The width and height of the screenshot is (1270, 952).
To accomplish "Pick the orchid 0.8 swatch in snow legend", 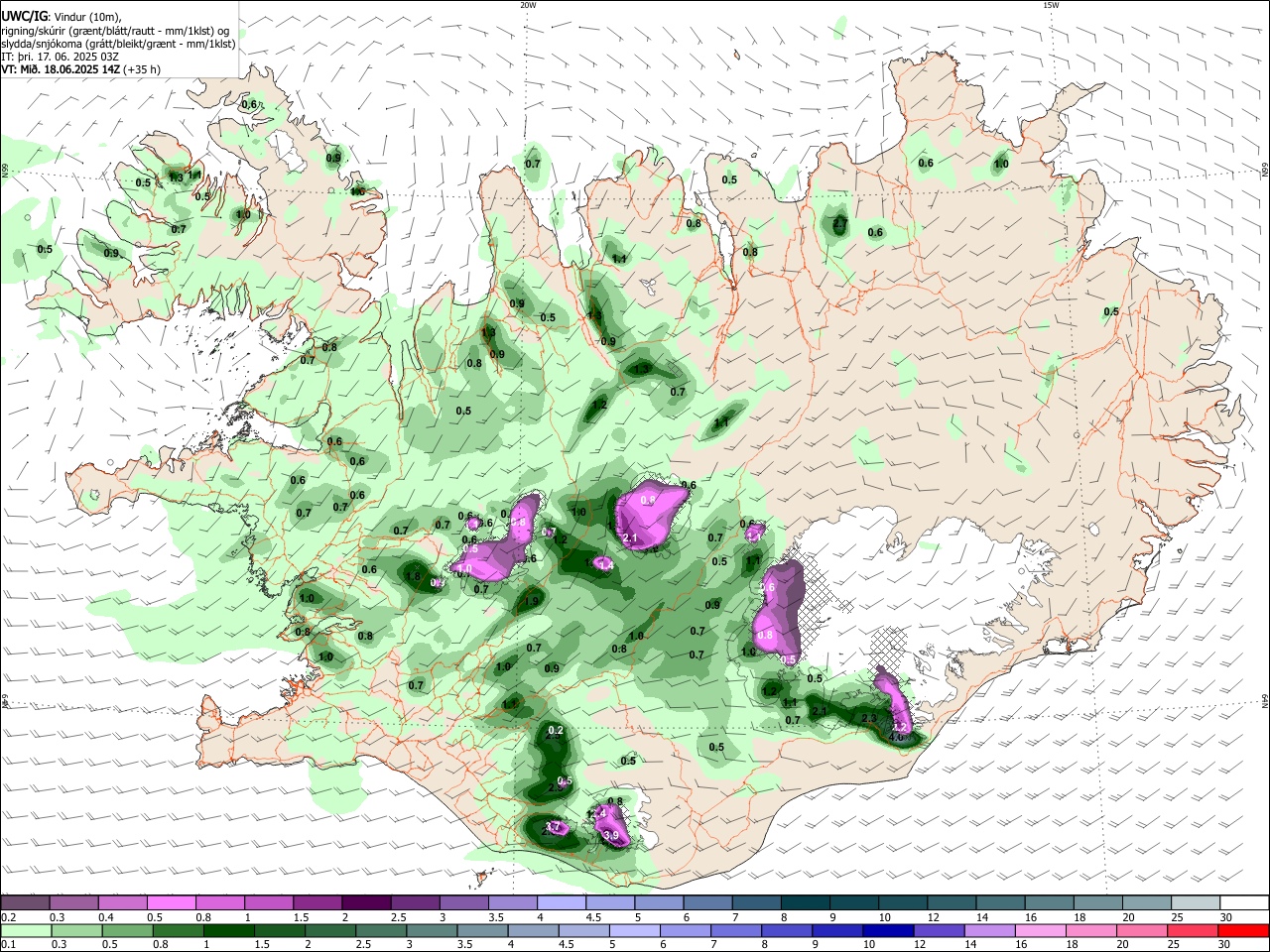I will point(220,903).
